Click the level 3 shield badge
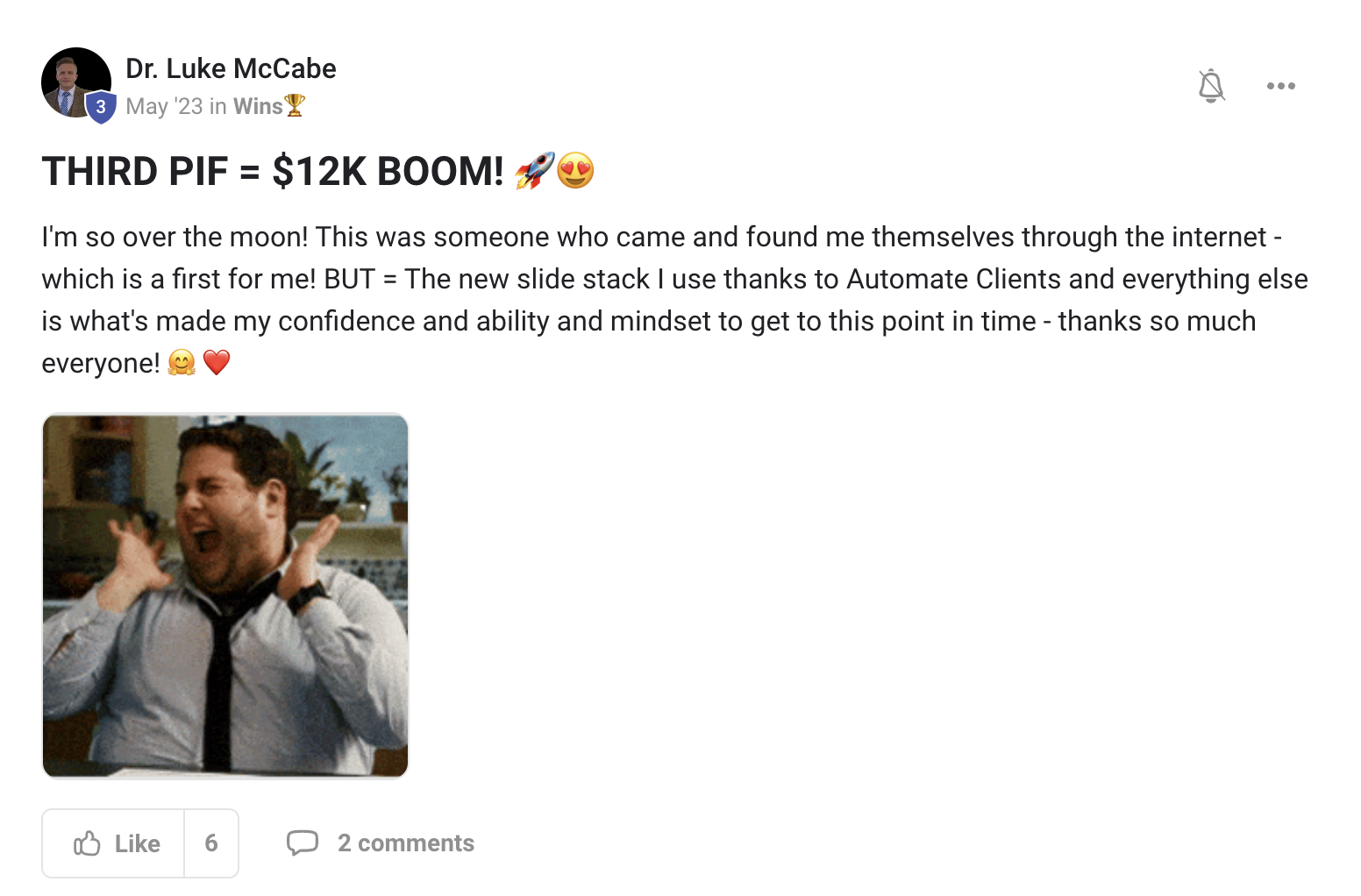Viewport: 1361px width, 896px height. tap(101, 107)
